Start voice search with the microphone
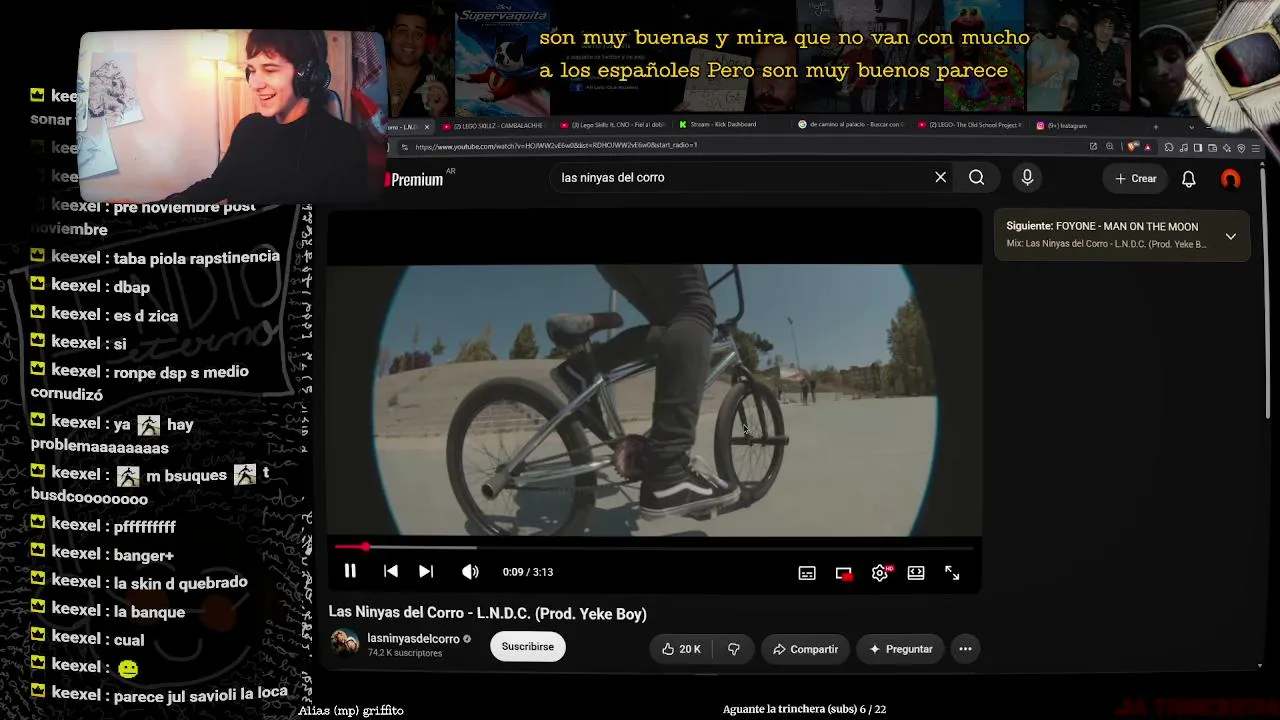The height and width of the screenshot is (720, 1280). [x=1027, y=178]
